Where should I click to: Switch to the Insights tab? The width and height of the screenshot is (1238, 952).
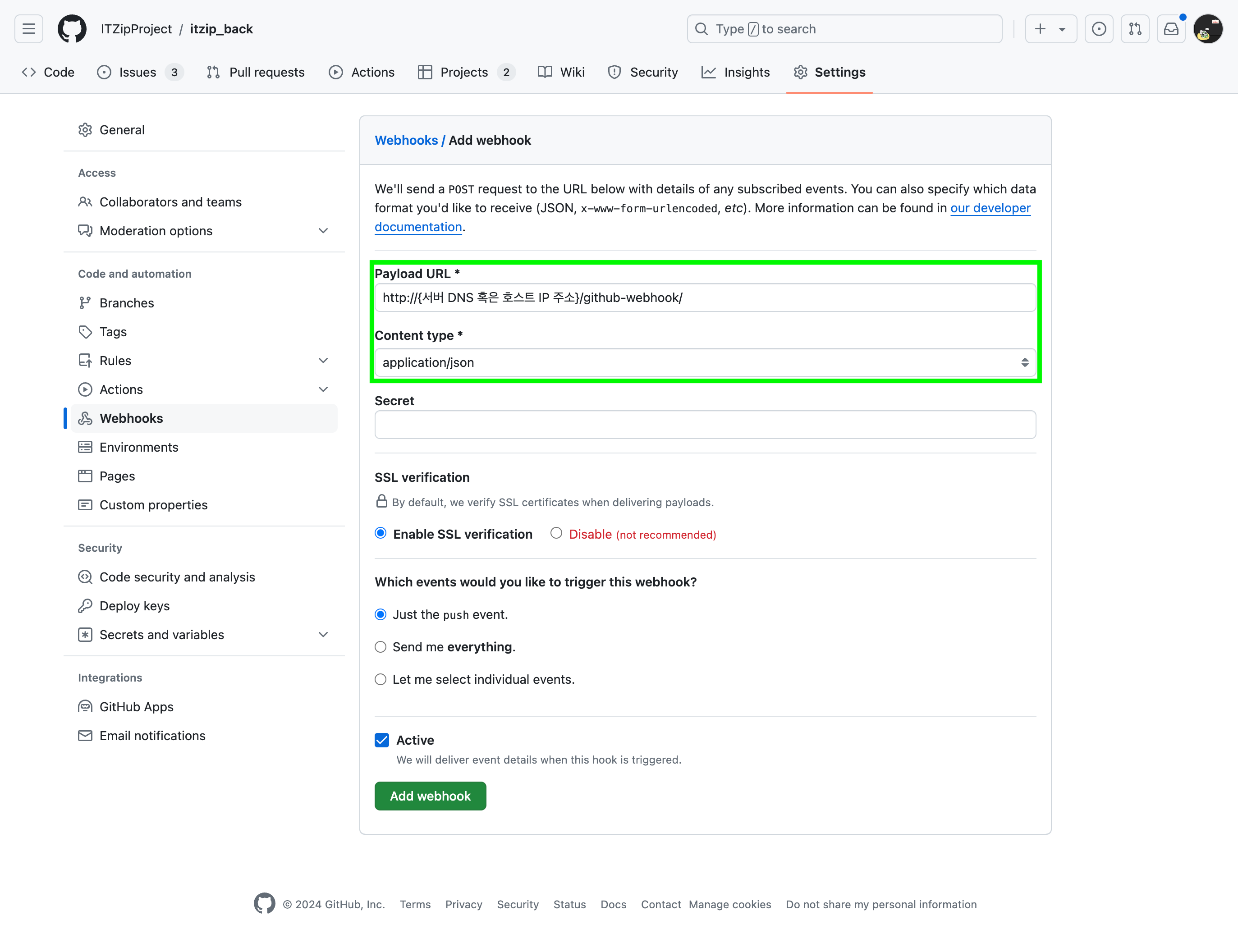pos(735,73)
